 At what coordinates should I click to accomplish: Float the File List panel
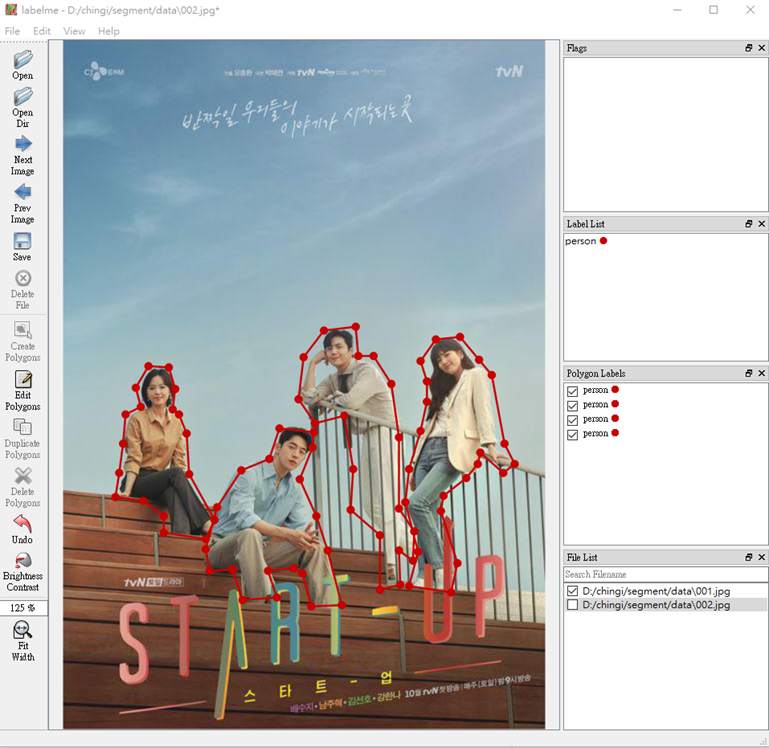coord(749,557)
